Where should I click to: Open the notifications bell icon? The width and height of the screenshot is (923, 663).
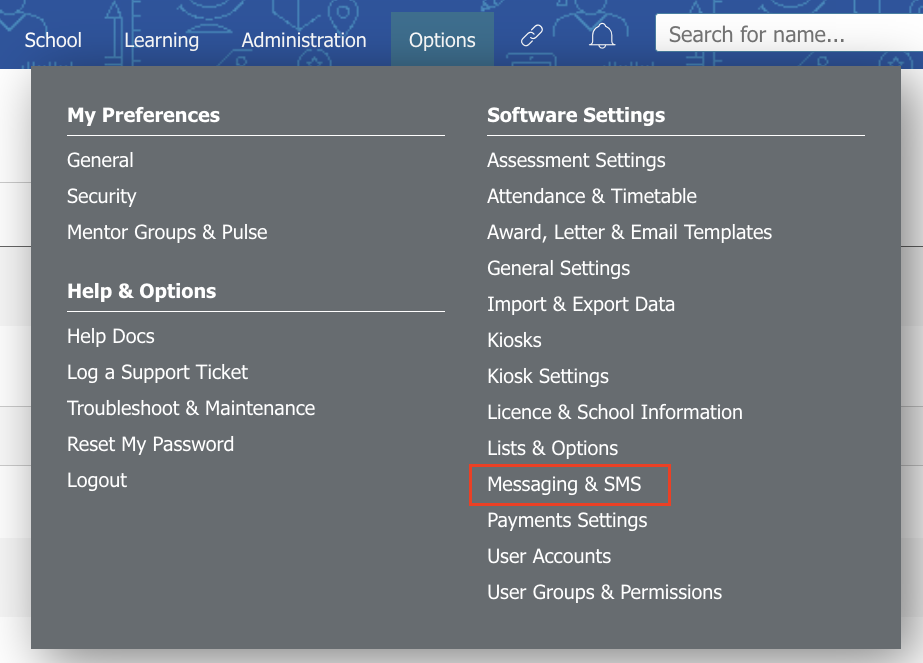[x=602, y=37]
